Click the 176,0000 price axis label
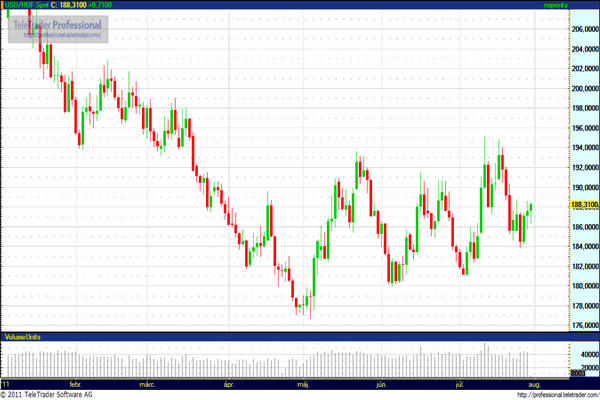Image resolution: width=600 pixels, height=400 pixels. [583, 325]
